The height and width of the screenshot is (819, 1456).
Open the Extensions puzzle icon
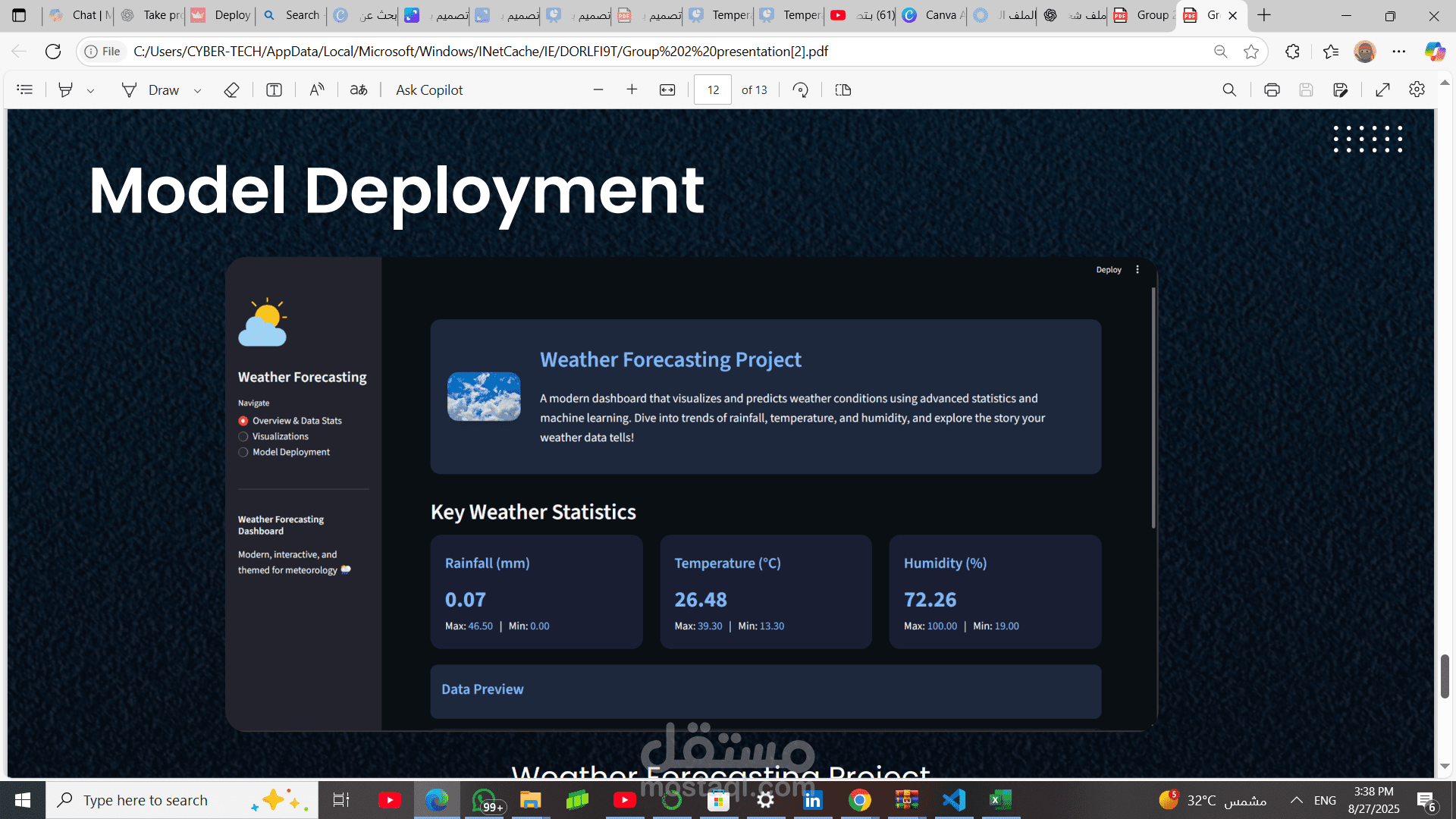[1293, 52]
